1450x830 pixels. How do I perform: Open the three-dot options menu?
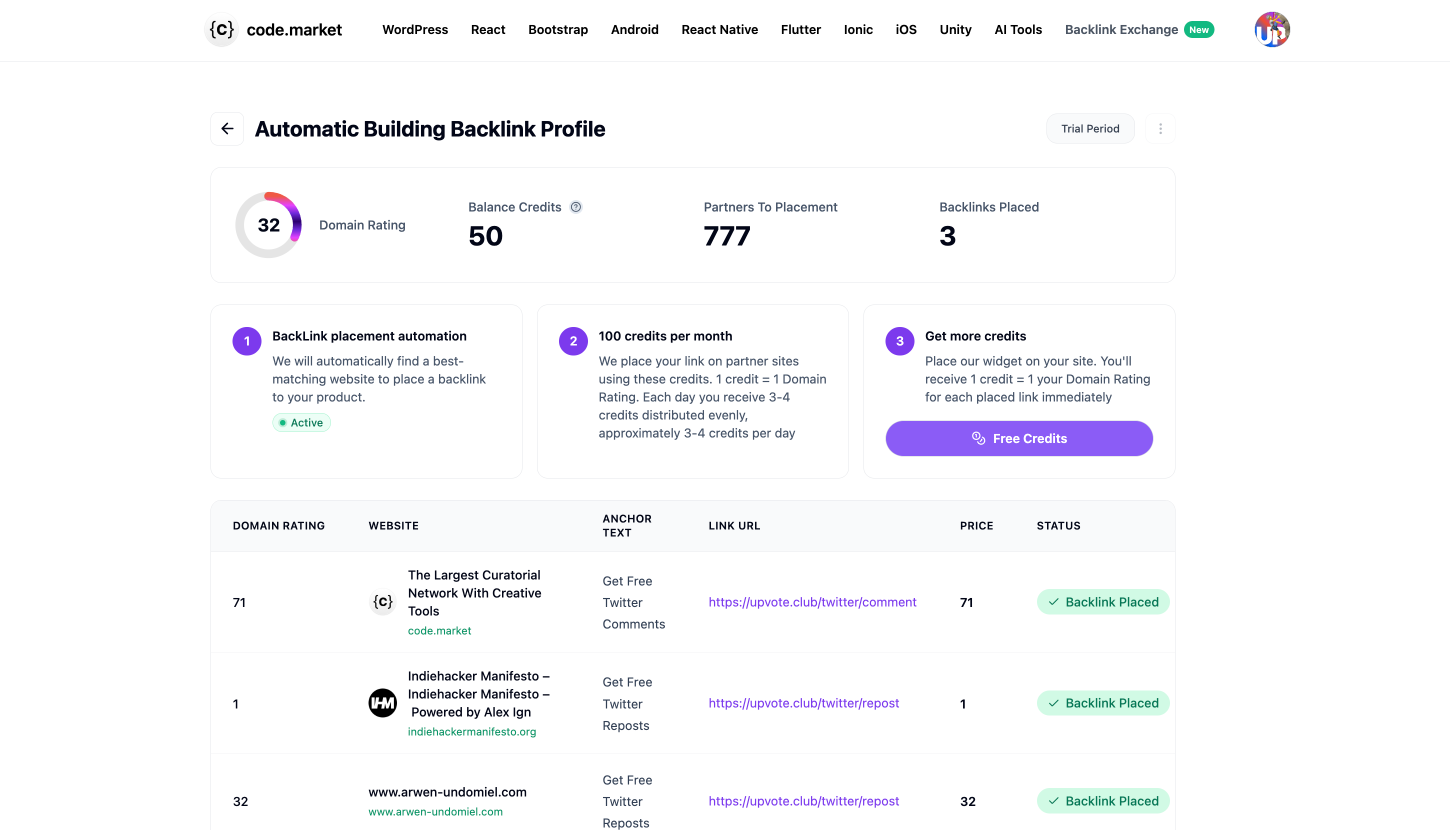pyautogui.click(x=1160, y=128)
